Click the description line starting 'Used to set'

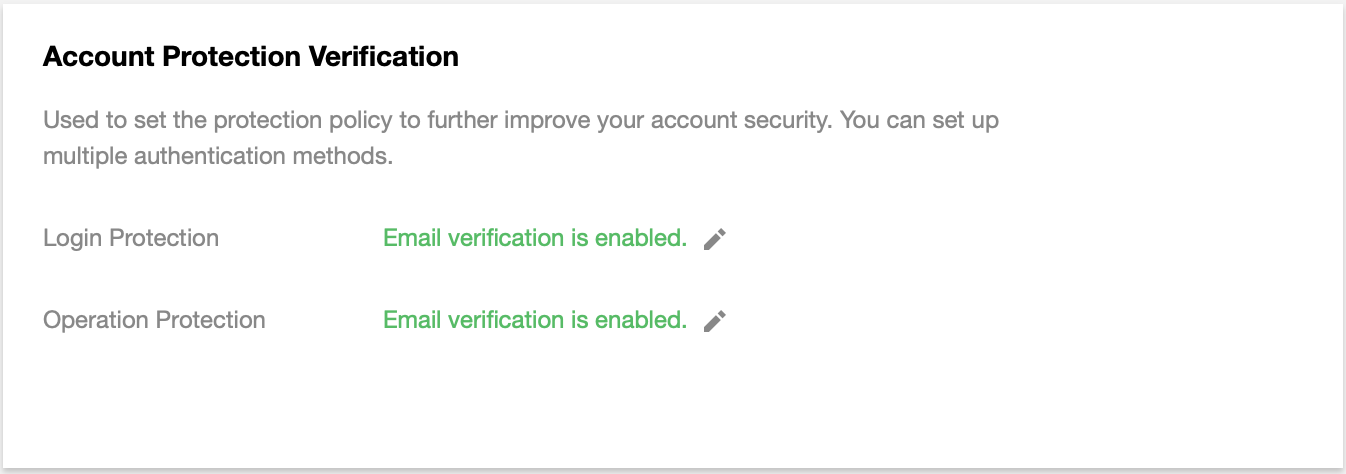521,121
